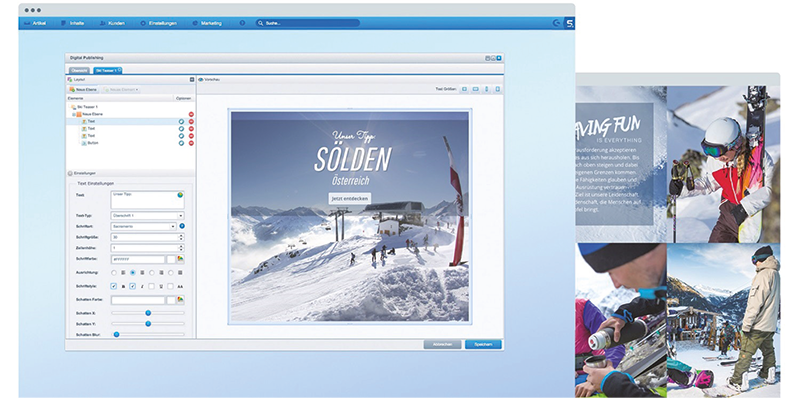This screenshot has height=398, width=800.
Task: Click the Zeilenhöhe spinner arrows
Action: coord(181,248)
